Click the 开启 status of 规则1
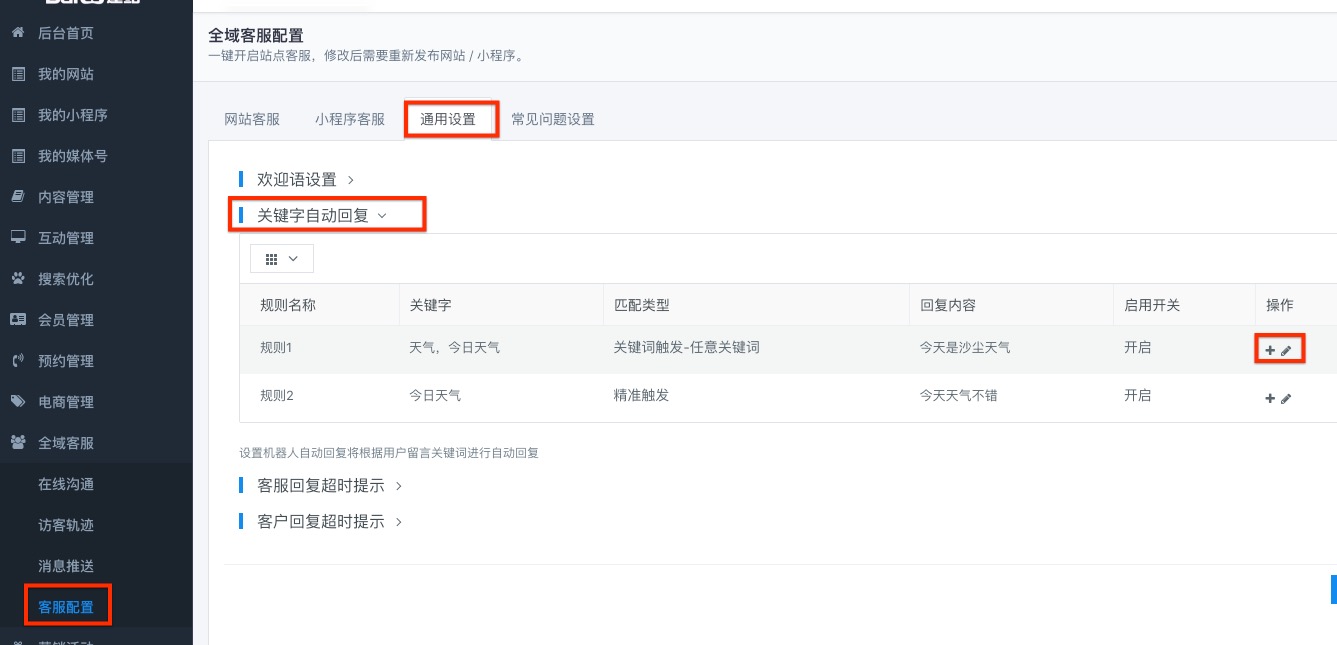Viewport: 1337px width, 645px height. pyautogui.click(x=1138, y=348)
